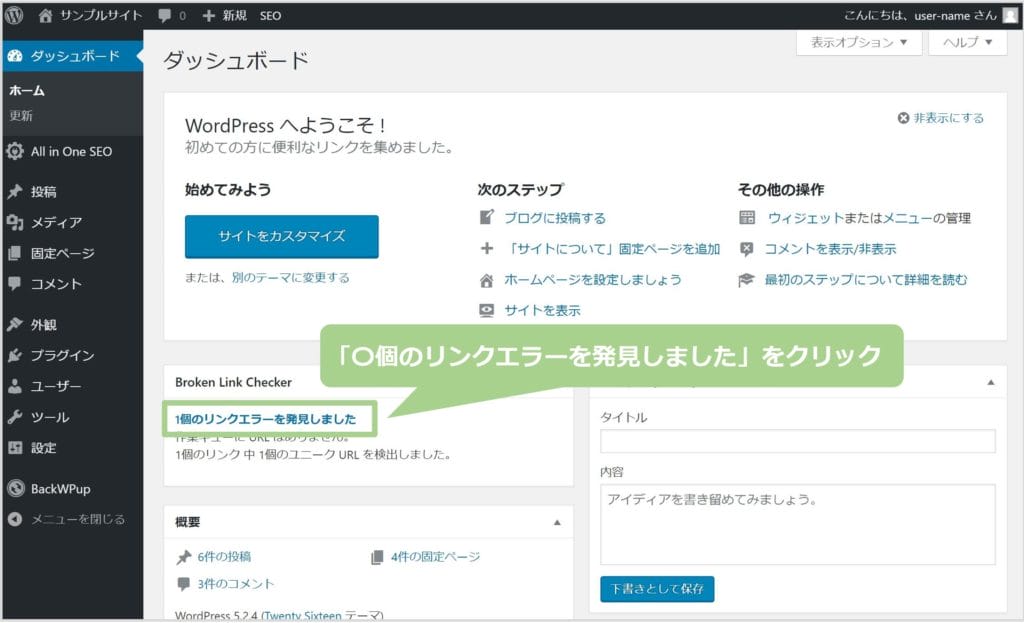Screen dimensions: 1024x623
Task: Click the 非表示にする link
Action: (x=948, y=118)
